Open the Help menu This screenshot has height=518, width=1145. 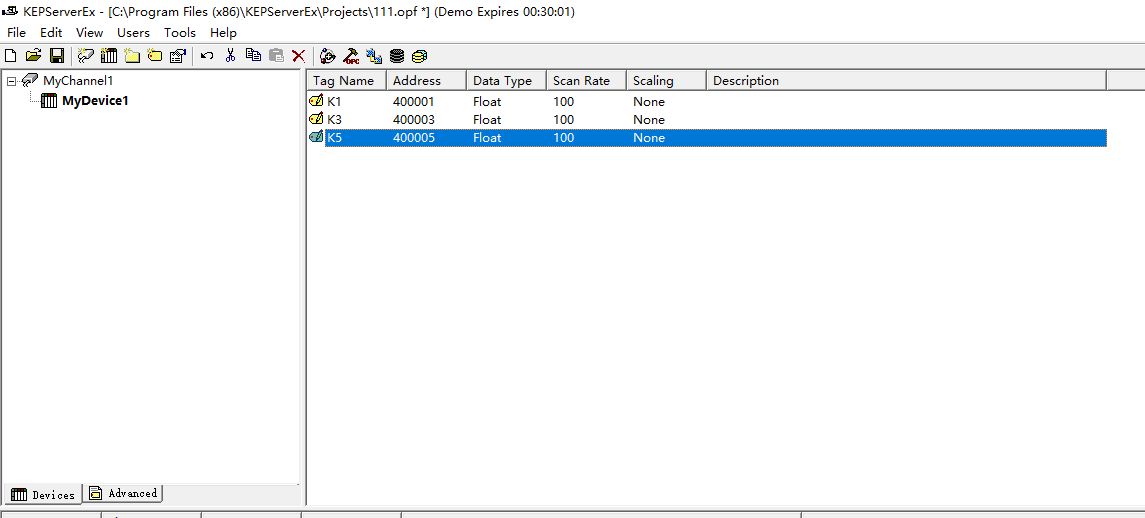pyautogui.click(x=223, y=33)
